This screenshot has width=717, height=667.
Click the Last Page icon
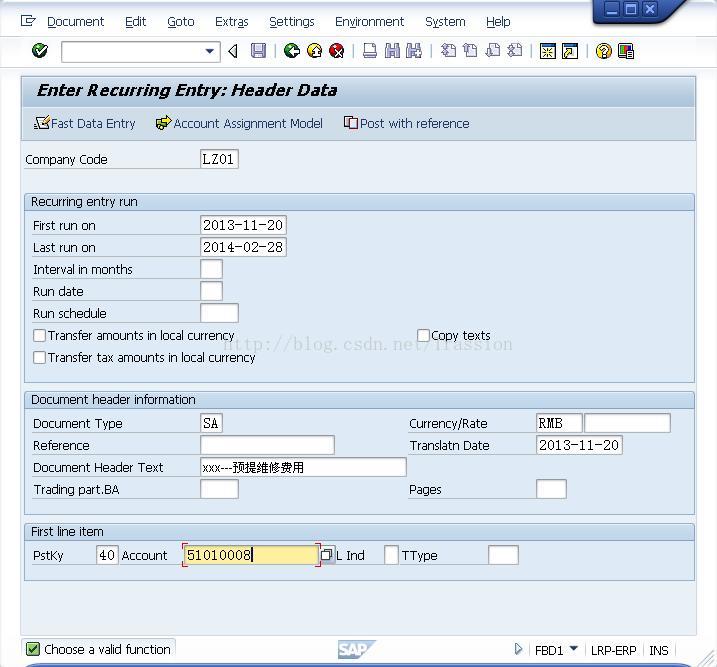(x=515, y=51)
